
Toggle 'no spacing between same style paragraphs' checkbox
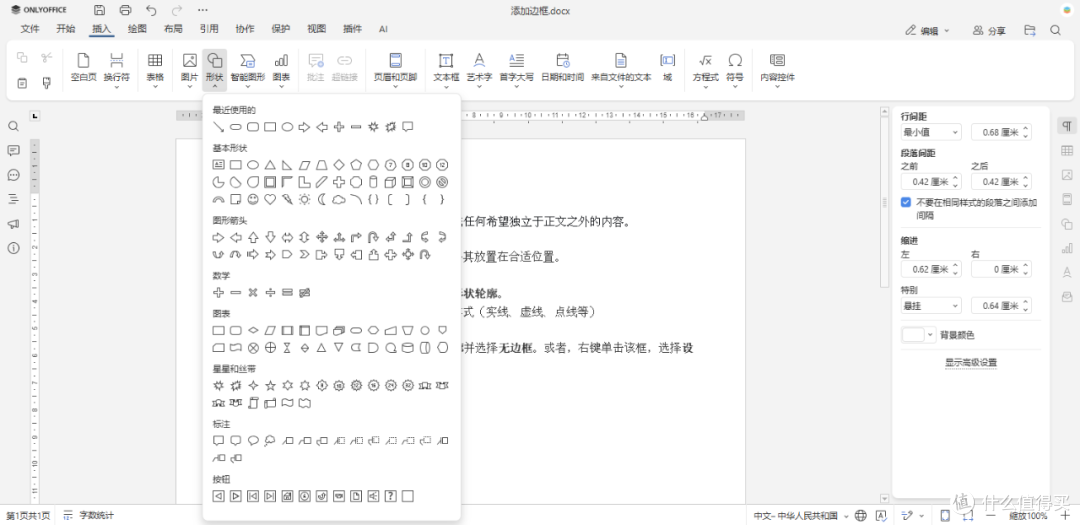pyautogui.click(x=906, y=203)
